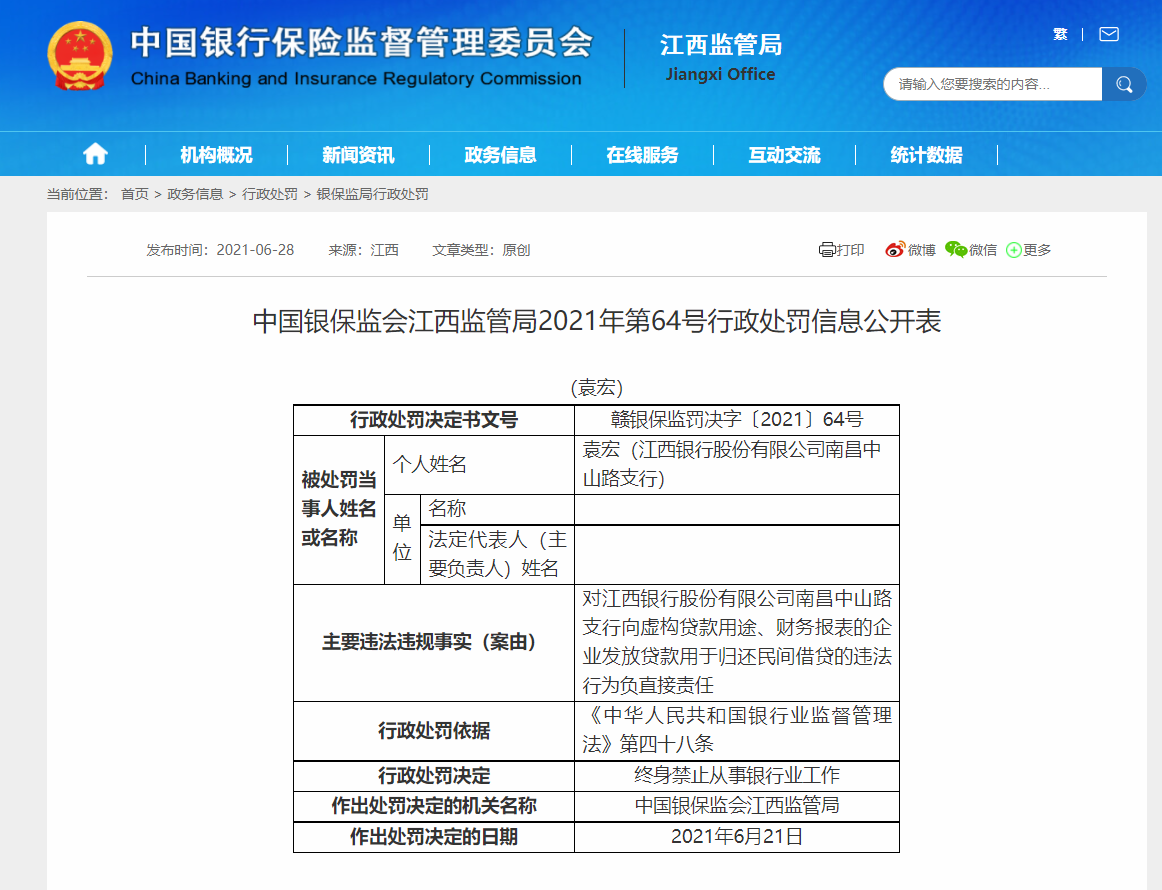This screenshot has height=890, width=1162.
Task: Switch to traditional Chinese with 繁 icon
Action: click(x=1060, y=34)
